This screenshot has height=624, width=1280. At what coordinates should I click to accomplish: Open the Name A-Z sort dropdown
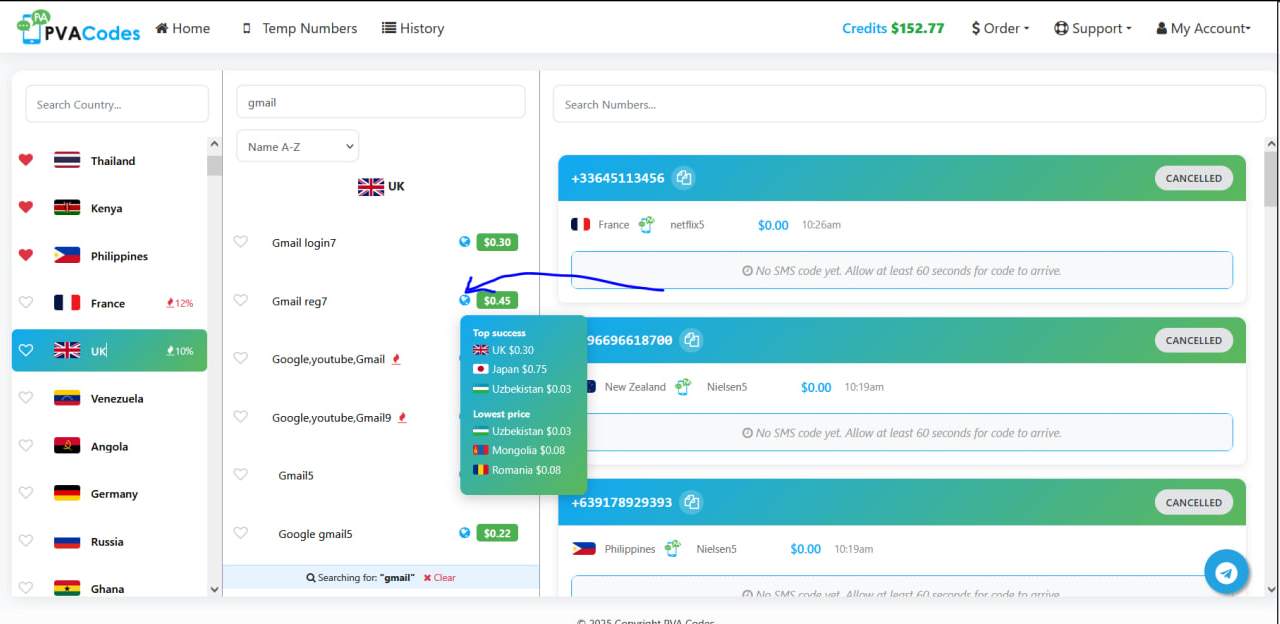pyautogui.click(x=298, y=146)
